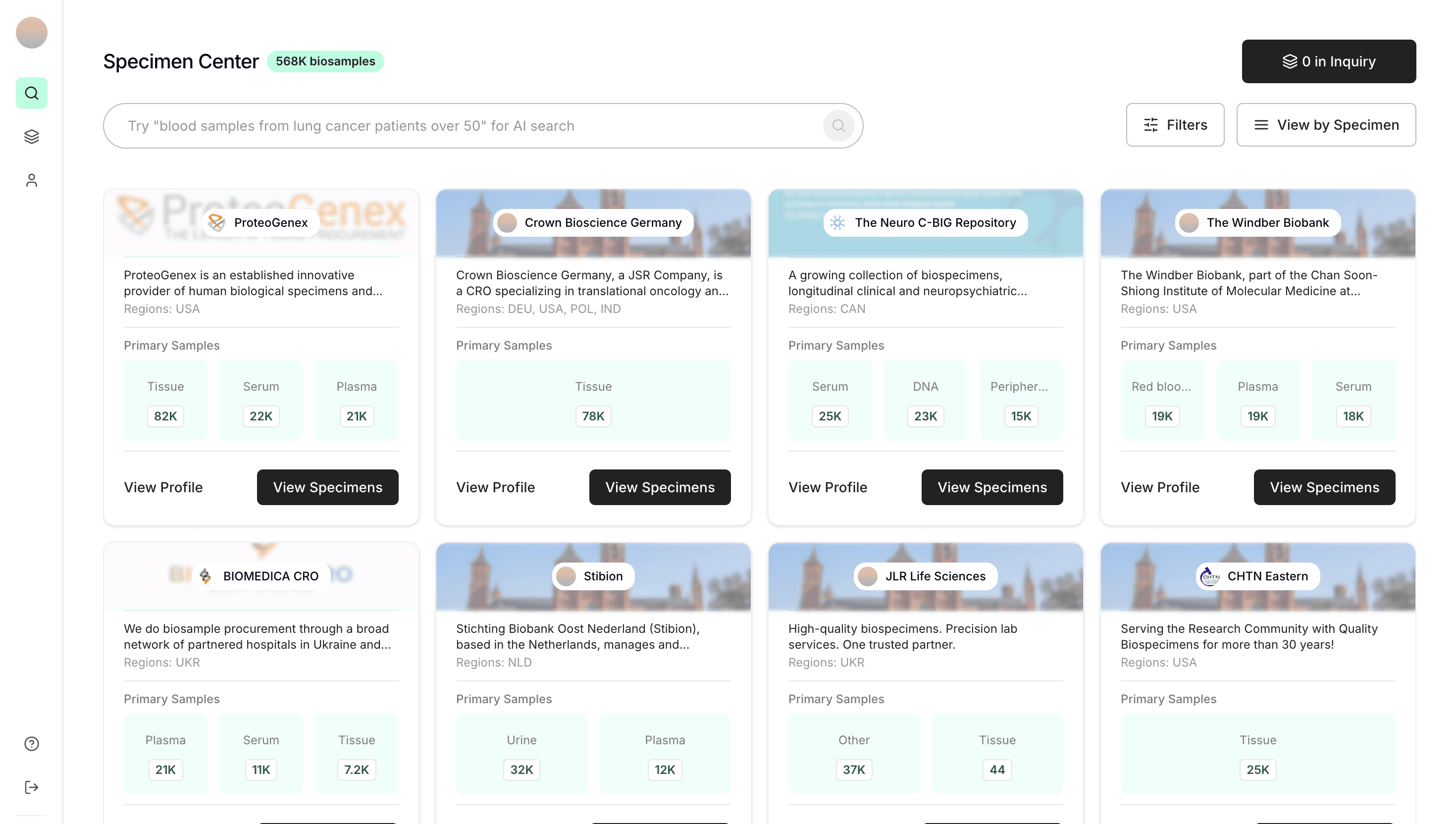Click the Crown Bioscience Germany avatar icon
This screenshot has width=1456, height=824.
(507, 222)
